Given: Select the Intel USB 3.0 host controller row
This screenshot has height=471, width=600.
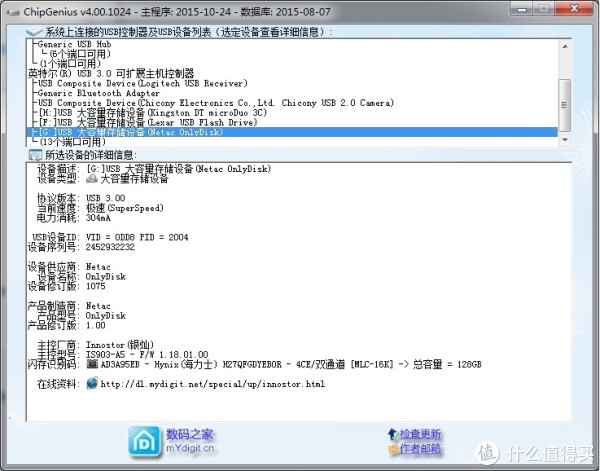Looking at the screenshot, I should 111,73.
